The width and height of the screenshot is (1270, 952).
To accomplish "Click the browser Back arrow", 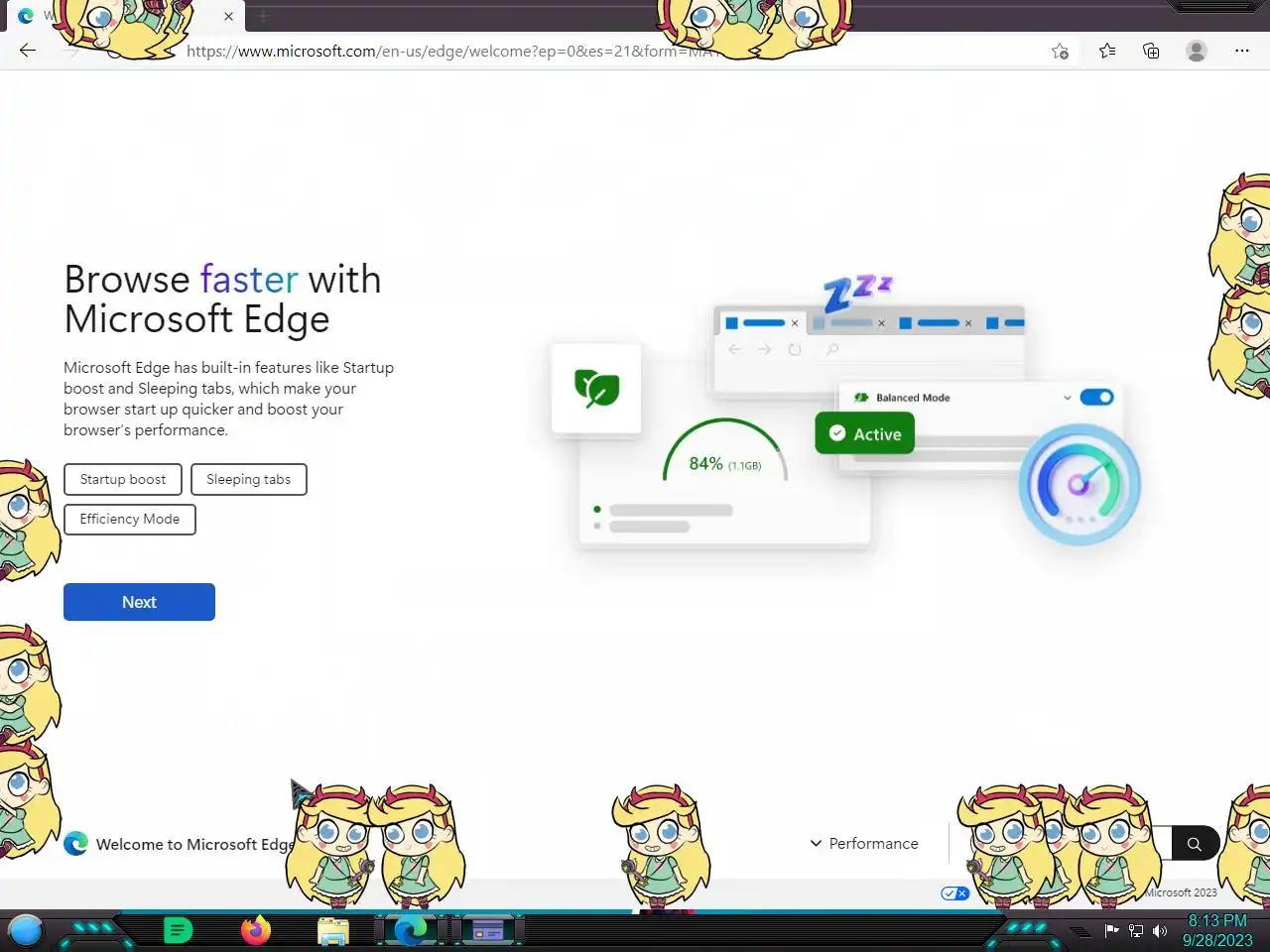I will 28,51.
